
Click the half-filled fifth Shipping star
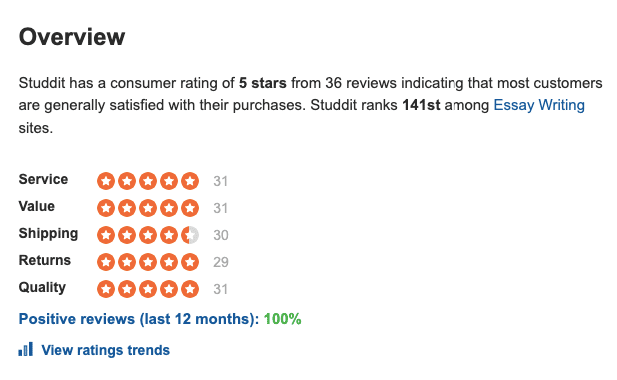pos(190,235)
